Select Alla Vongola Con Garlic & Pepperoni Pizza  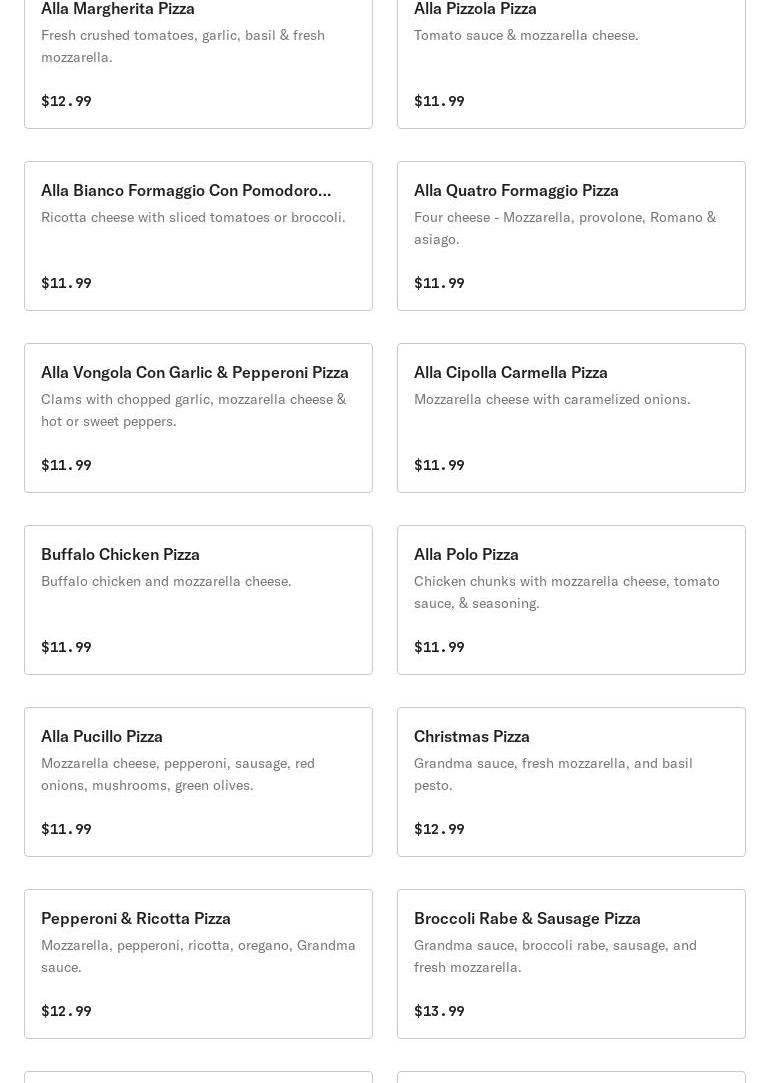195,372
